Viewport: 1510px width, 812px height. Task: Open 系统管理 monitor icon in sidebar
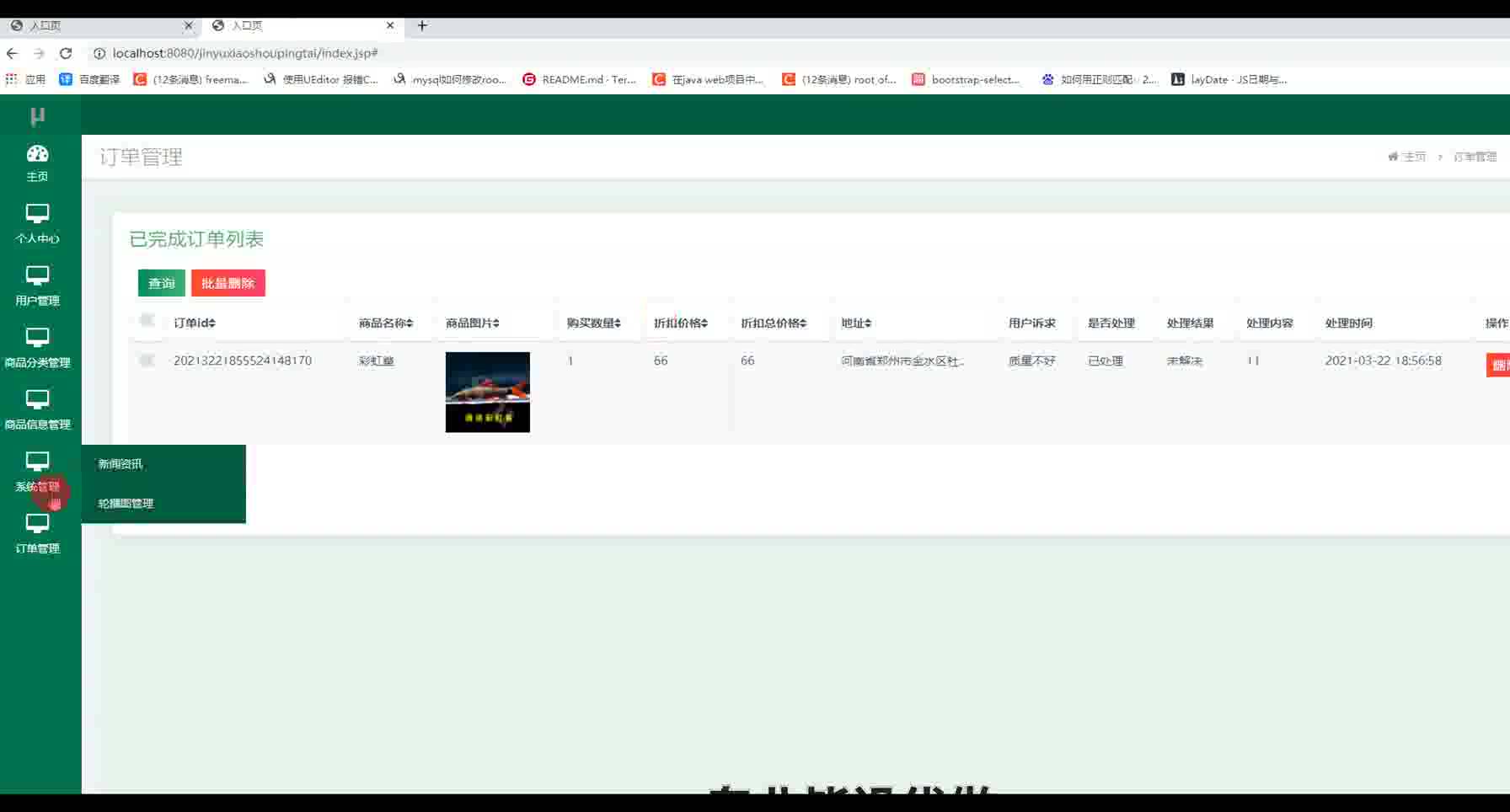click(37, 462)
